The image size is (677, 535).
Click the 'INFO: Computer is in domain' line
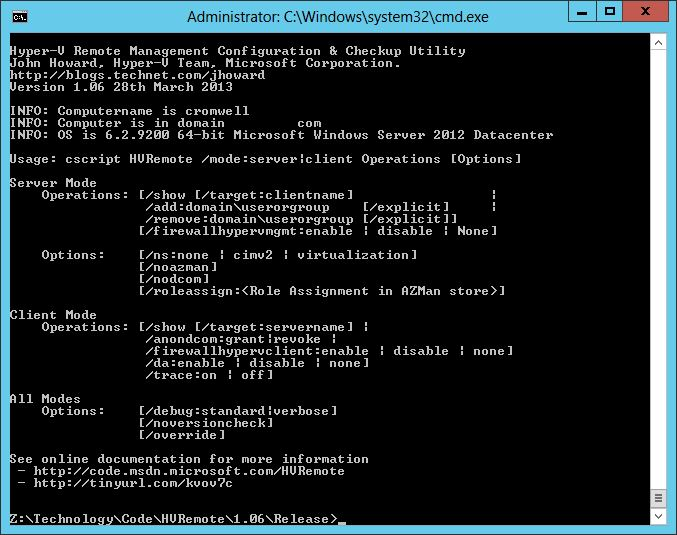pyautogui.click(x=165, y=123)
